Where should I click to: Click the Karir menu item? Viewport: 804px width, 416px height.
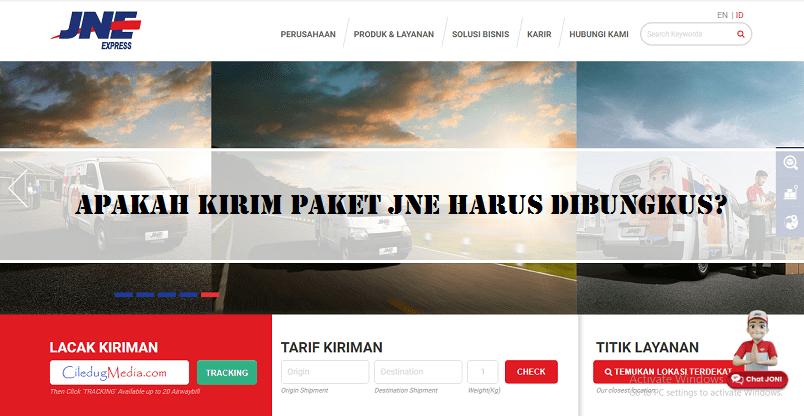(x=539, y=34)
